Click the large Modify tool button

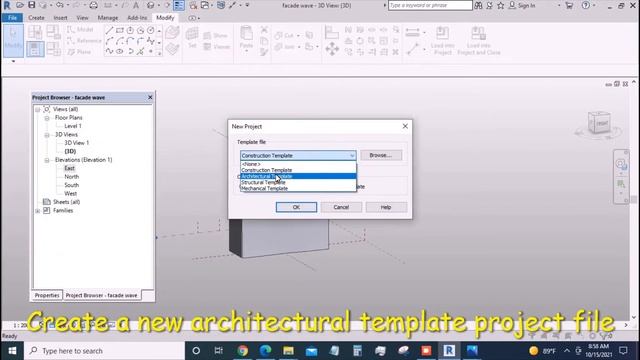tap(13, 40)
